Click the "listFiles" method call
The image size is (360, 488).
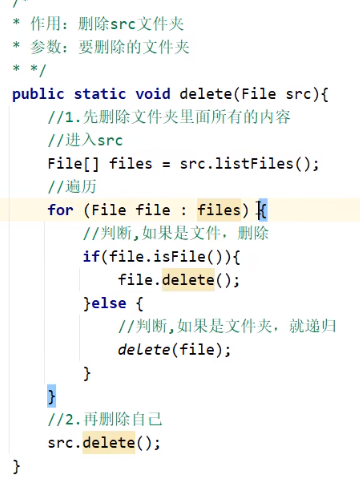click(254, 164)
